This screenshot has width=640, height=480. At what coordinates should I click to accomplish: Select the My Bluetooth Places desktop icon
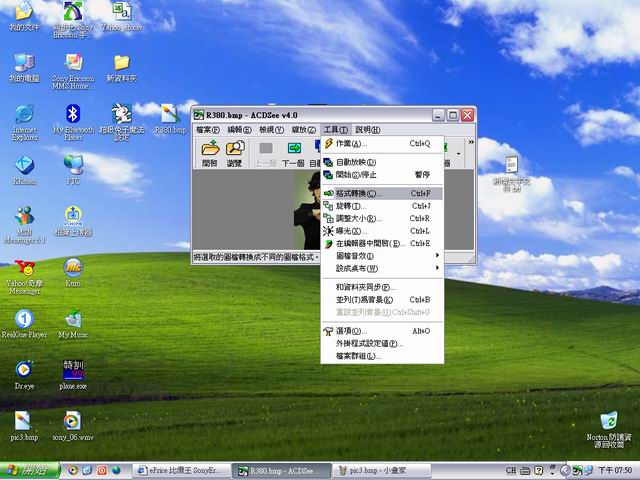coord(73,122)
